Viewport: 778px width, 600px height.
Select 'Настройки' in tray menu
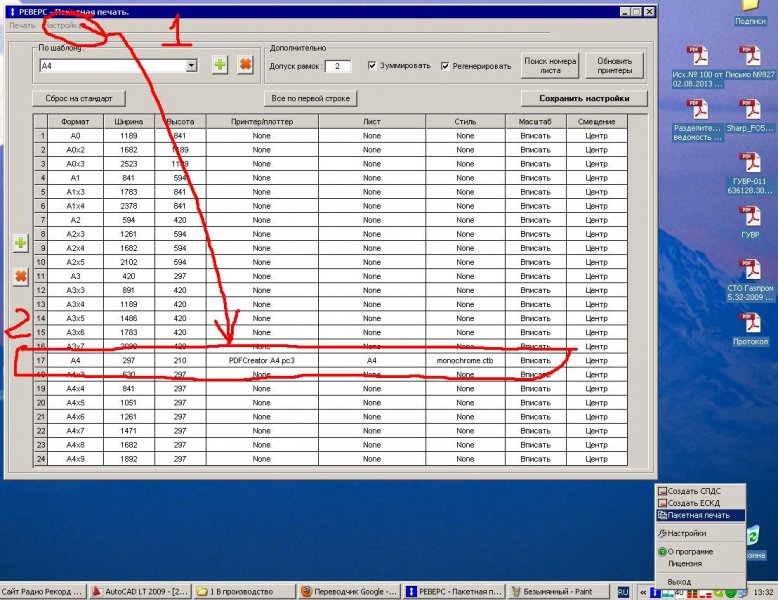(x=700, y=533)
